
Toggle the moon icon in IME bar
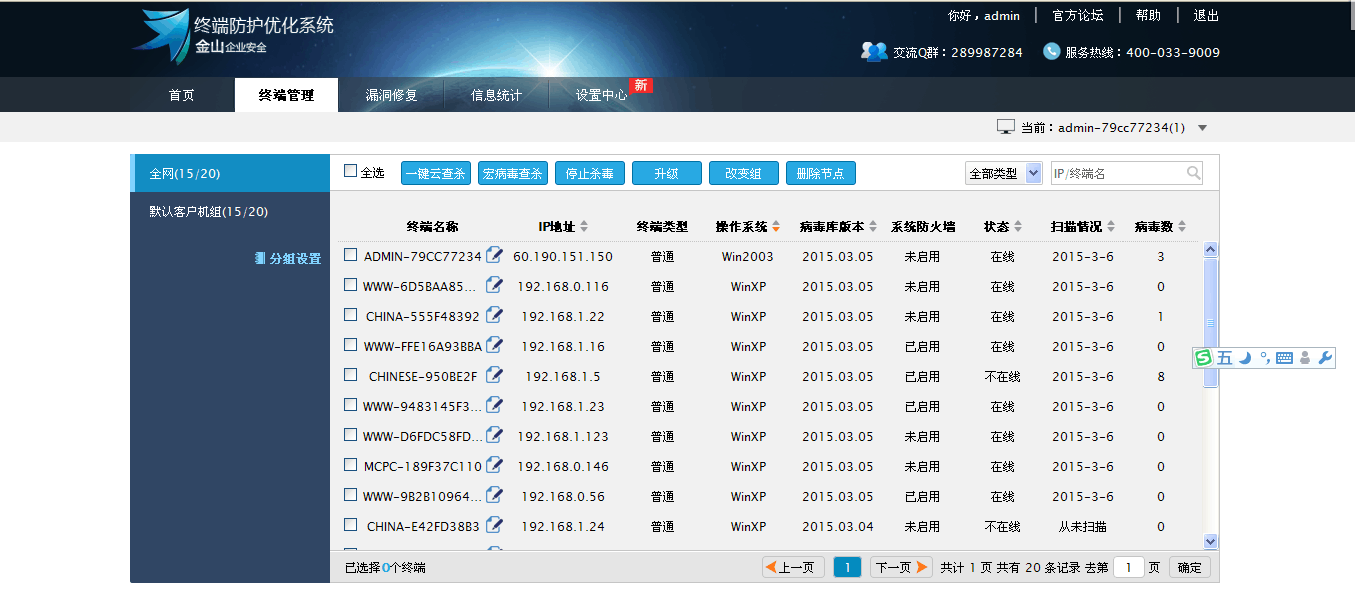click(1245, 358)
